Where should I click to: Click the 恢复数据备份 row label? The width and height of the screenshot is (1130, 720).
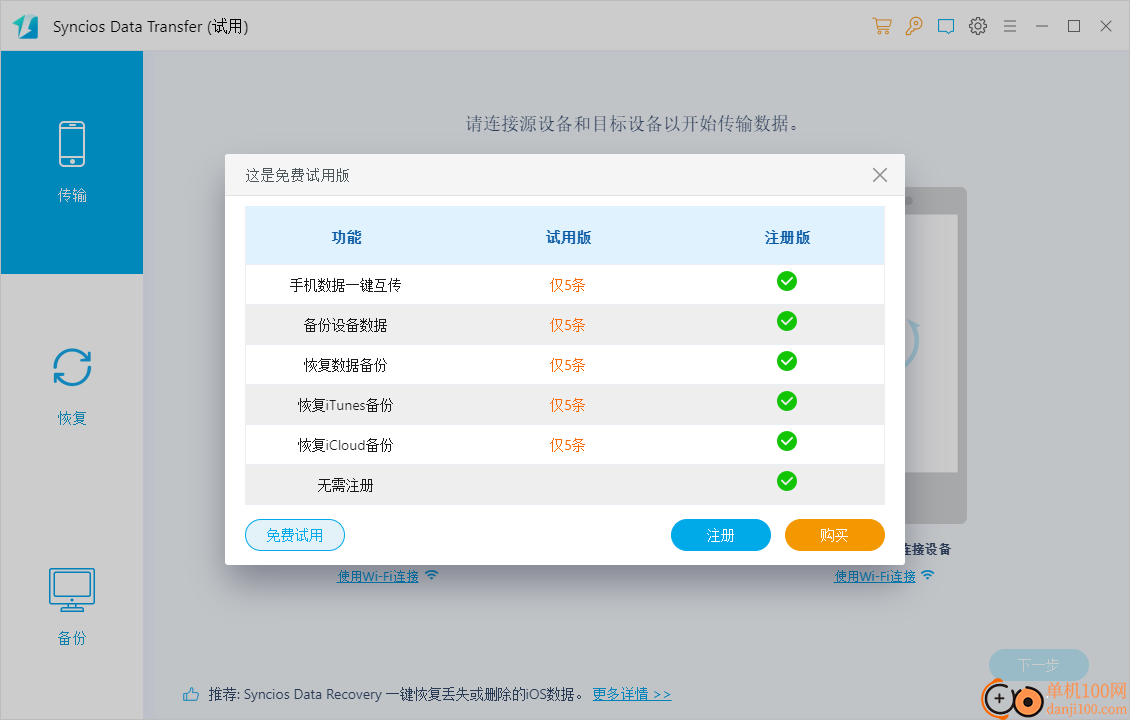click(345, 365)
